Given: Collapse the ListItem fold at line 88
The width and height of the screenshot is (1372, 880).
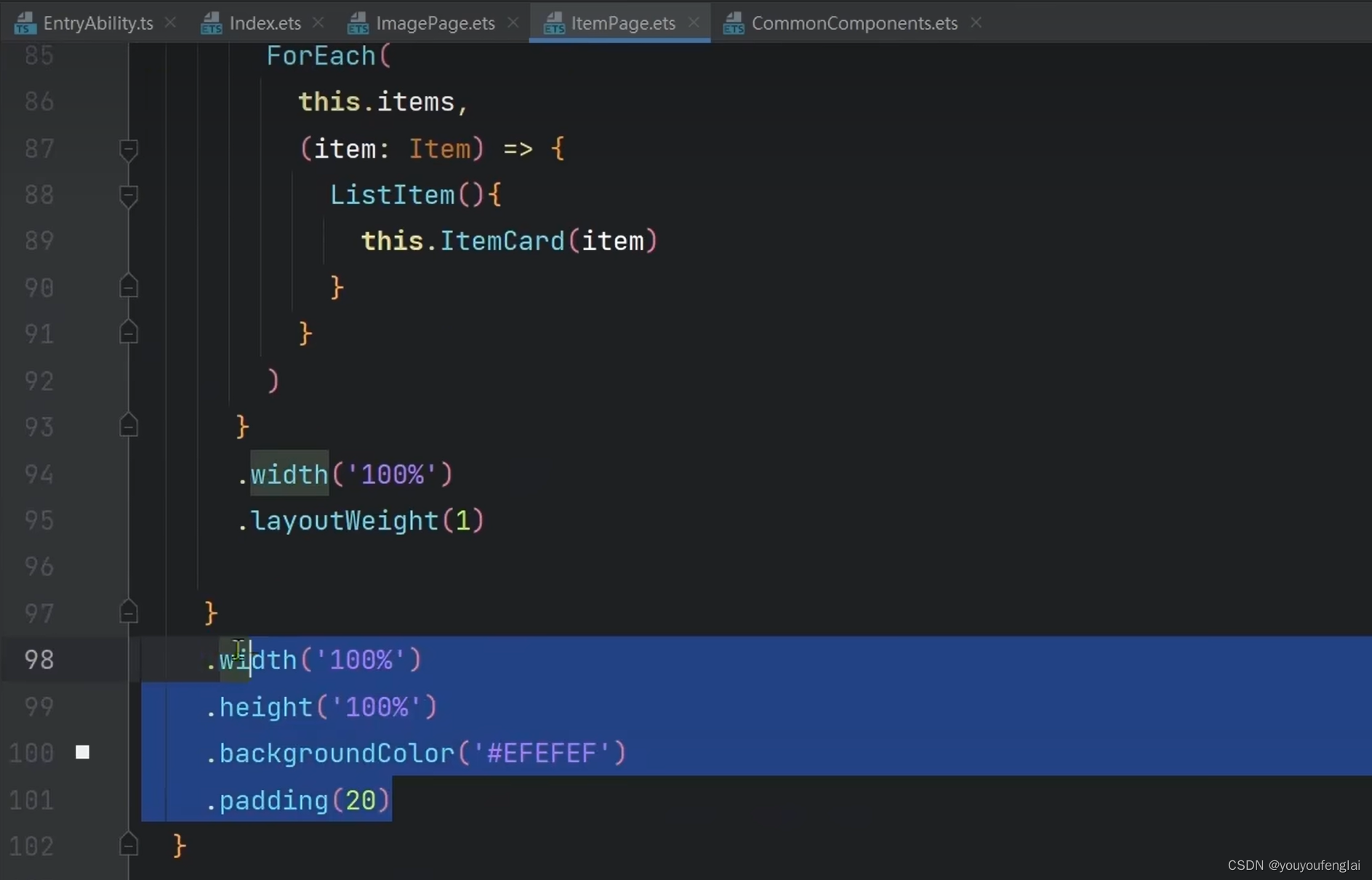Looking at the screenshot, I should 129,196.
